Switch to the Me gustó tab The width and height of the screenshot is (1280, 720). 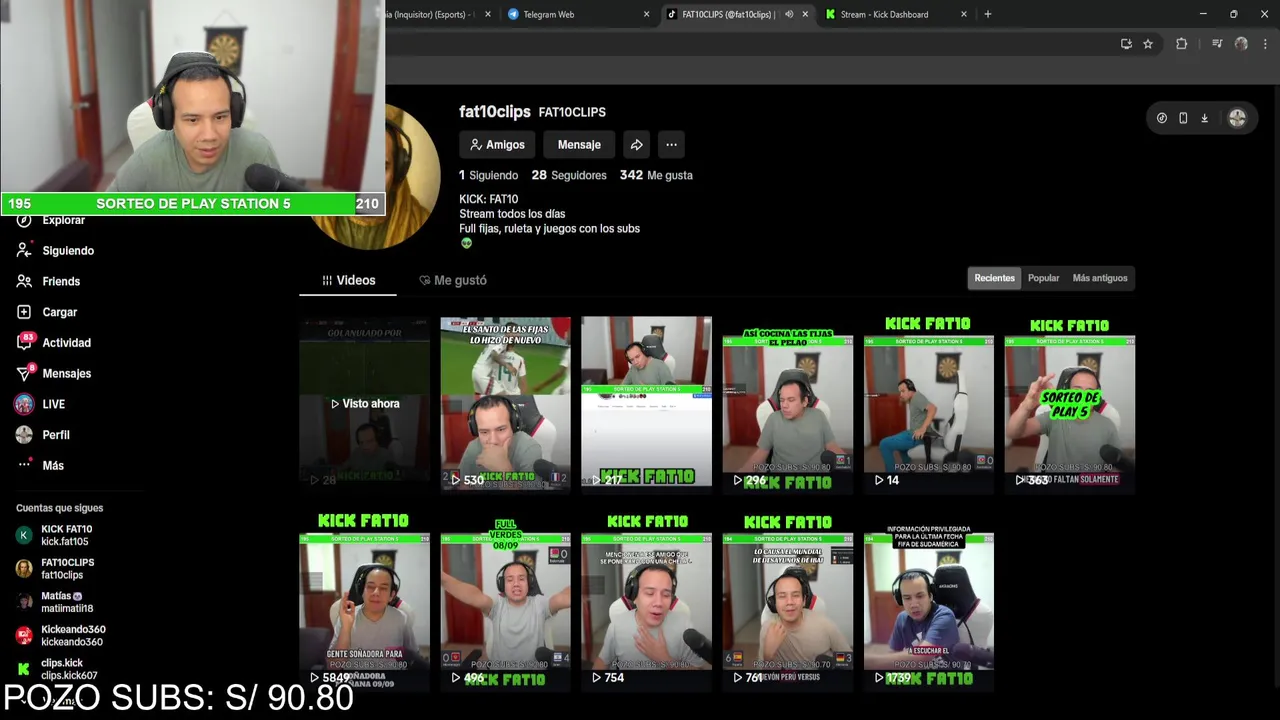point(453,281)
